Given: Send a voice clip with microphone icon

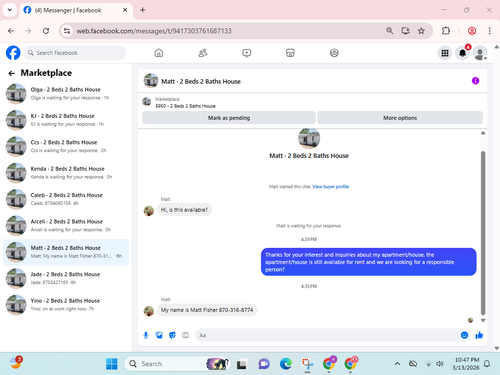Looking at the screenshot, I should click(x=146, y=335).
